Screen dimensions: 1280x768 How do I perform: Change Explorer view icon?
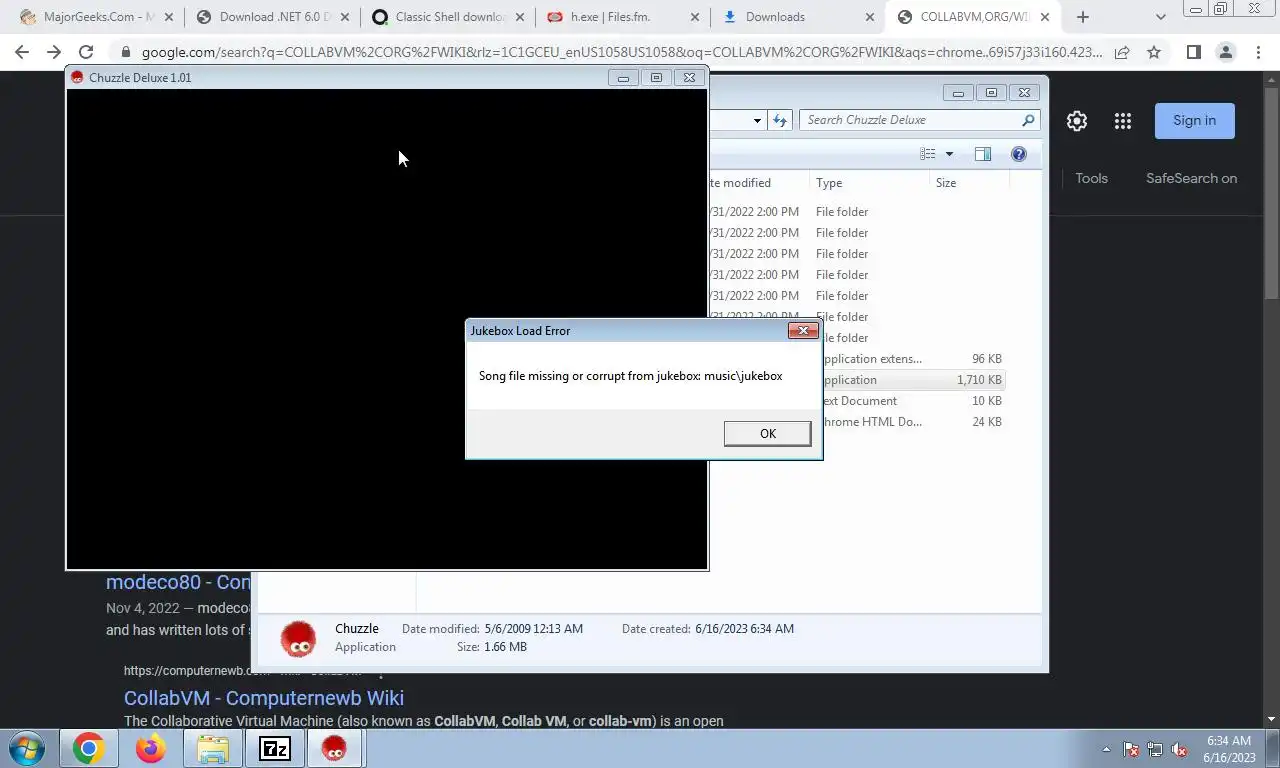928,154
